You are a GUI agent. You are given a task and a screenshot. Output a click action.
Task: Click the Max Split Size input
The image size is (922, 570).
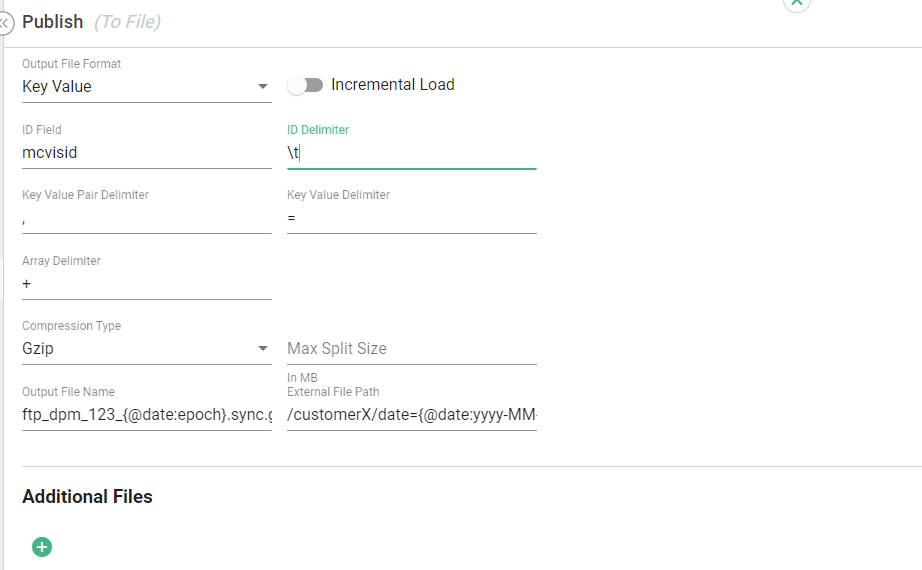(411, 349)
